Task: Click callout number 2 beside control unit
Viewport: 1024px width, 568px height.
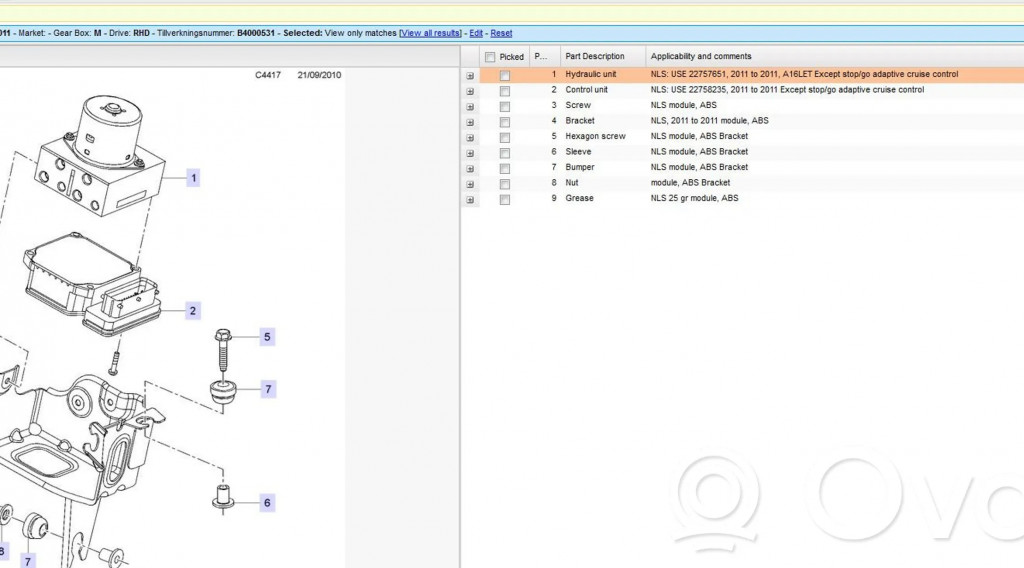Action: point(193,311)
